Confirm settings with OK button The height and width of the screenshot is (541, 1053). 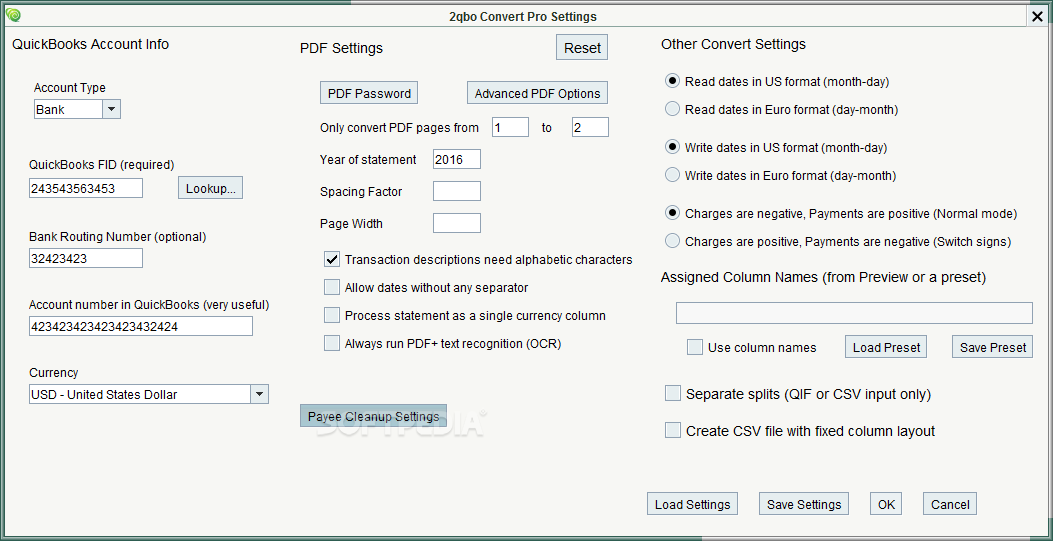click(886, 504)
